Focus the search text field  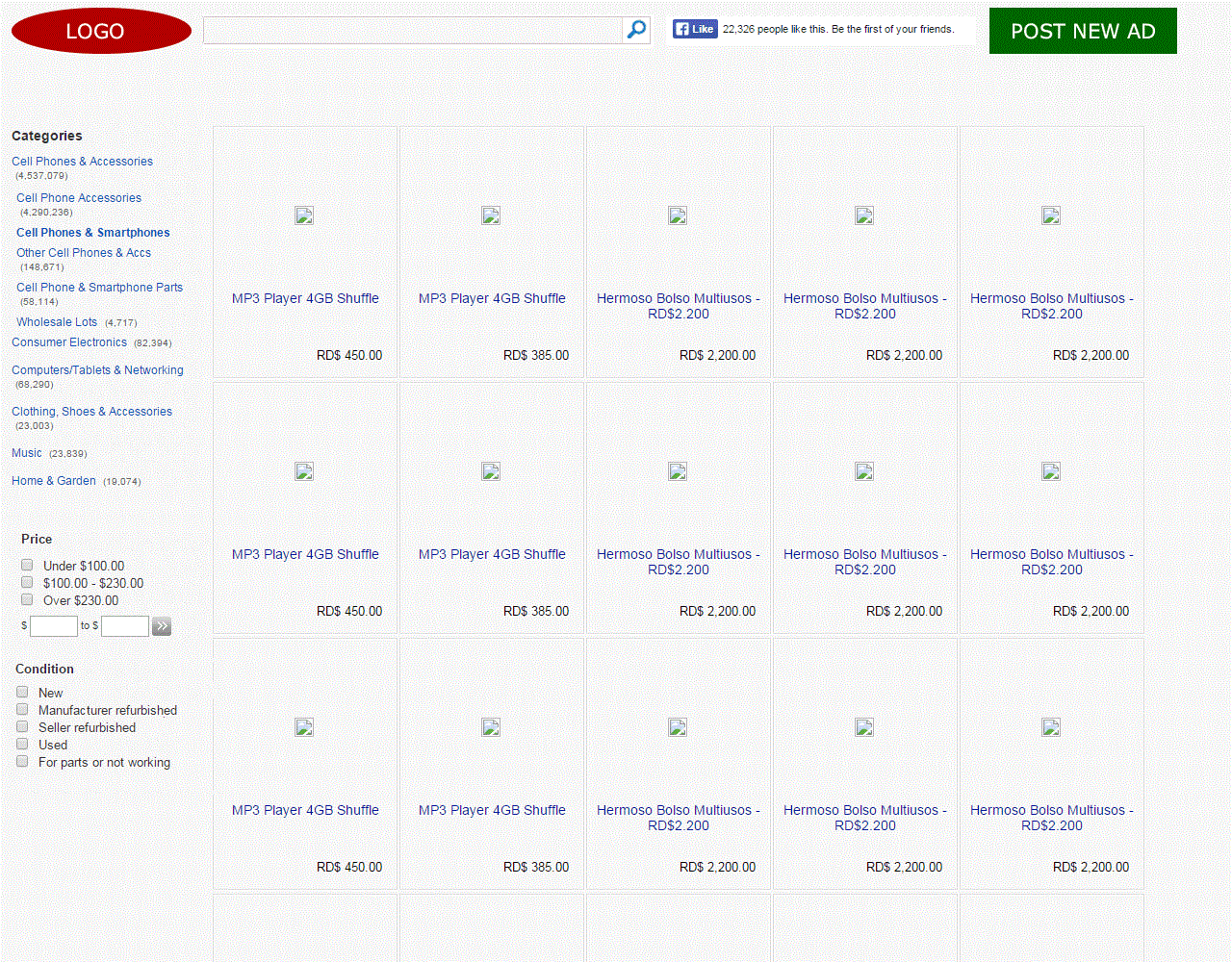pos(413,30)
